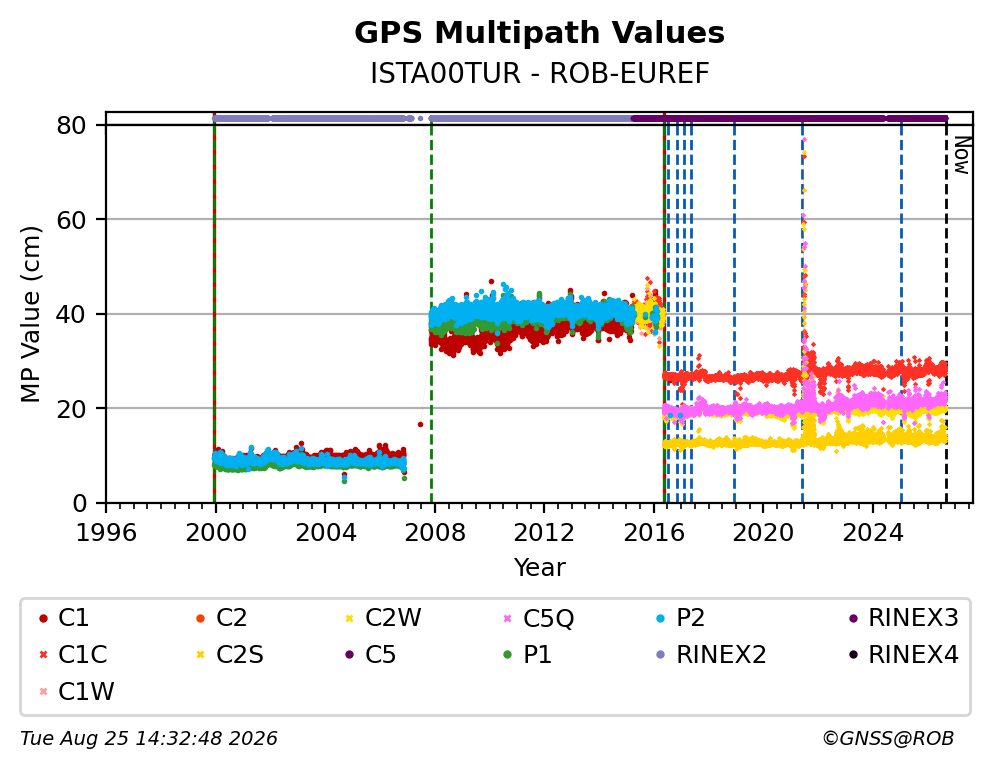
Task: Click the C2W yellow legend entry
Action: (385, 618)
